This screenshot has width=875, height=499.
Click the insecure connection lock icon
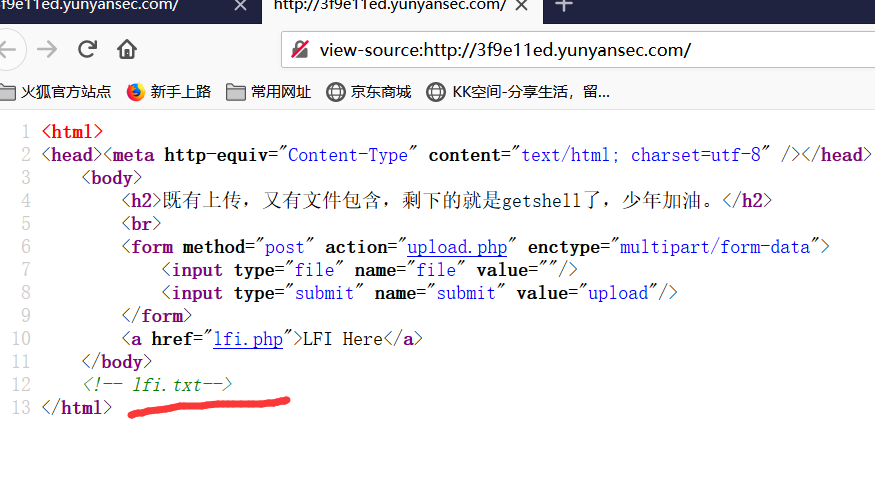pos(300,50)
